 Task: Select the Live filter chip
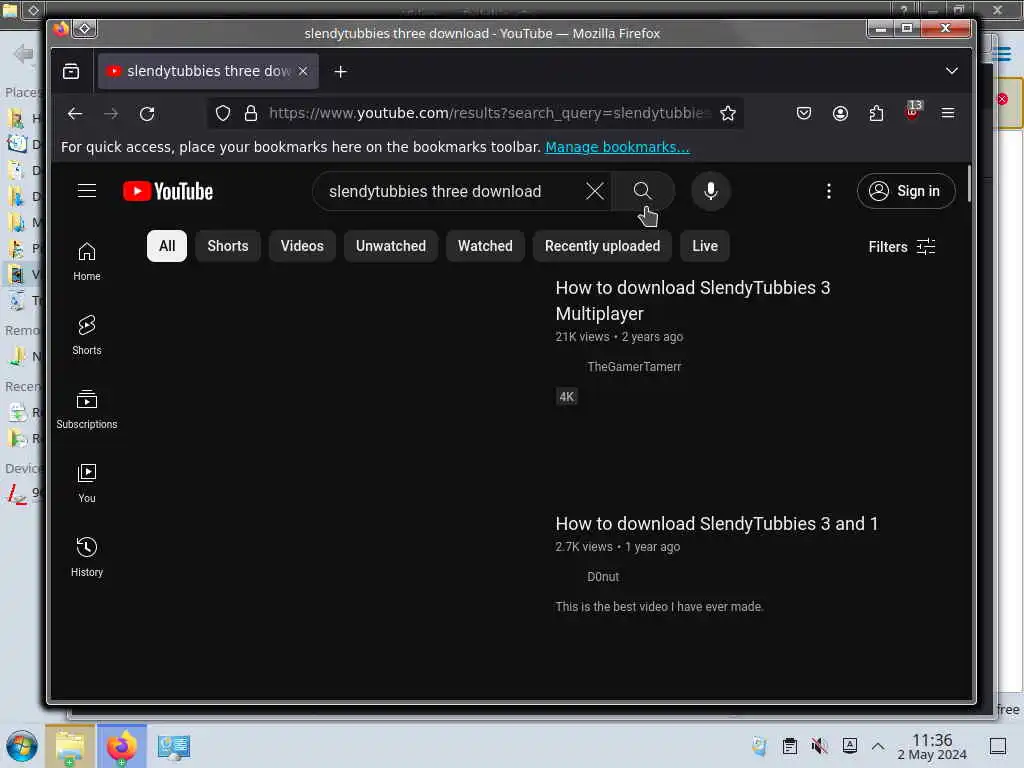(x=705, y=246)
